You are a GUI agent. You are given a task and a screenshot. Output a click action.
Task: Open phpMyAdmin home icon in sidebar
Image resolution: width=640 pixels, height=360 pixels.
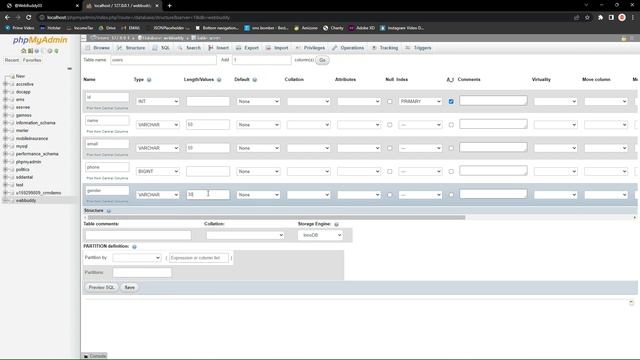[24, 51]
